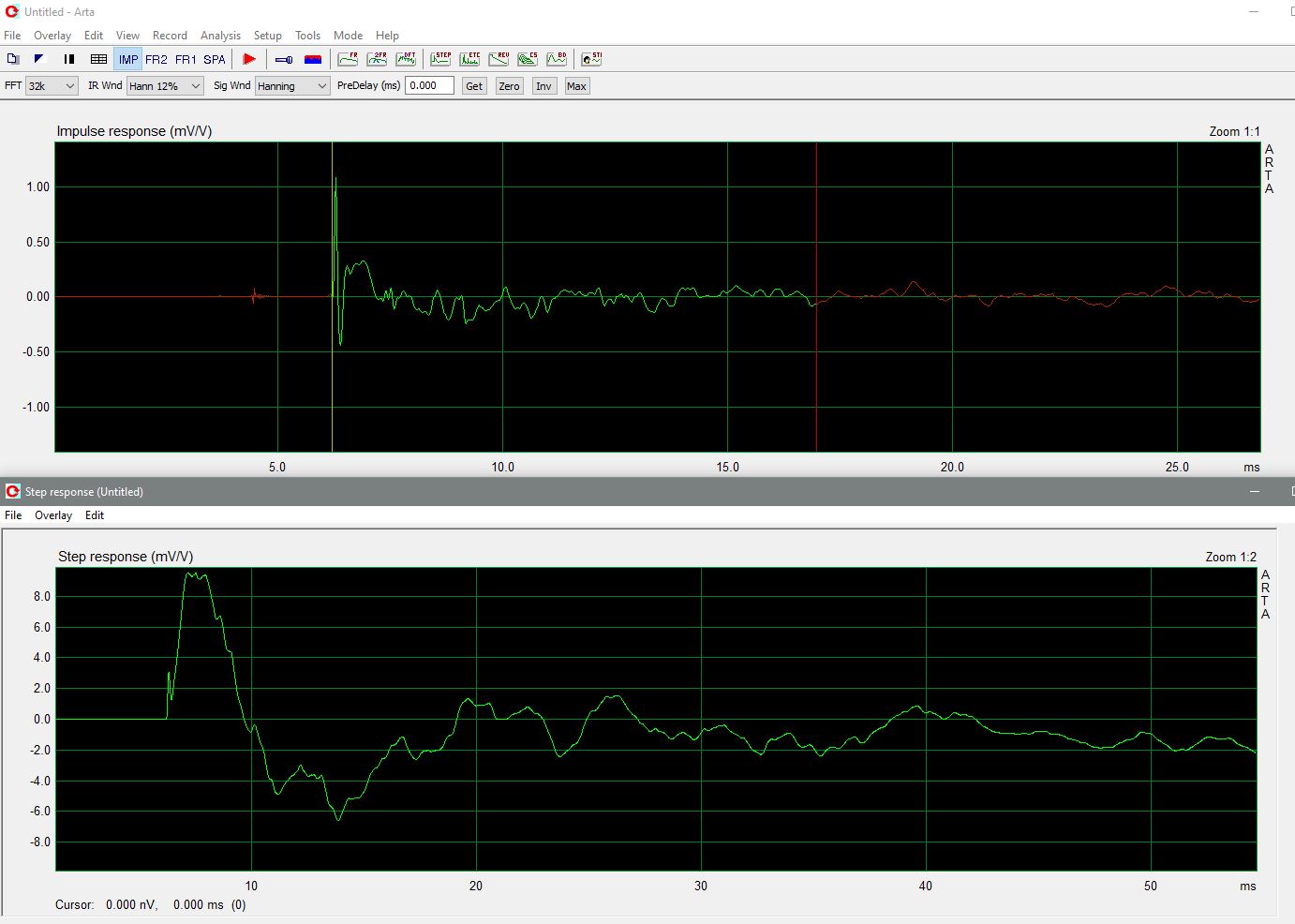This screenshot has height=924, width=1295.
Task: Toggle IMP impulse response mode
Action: 128,59
